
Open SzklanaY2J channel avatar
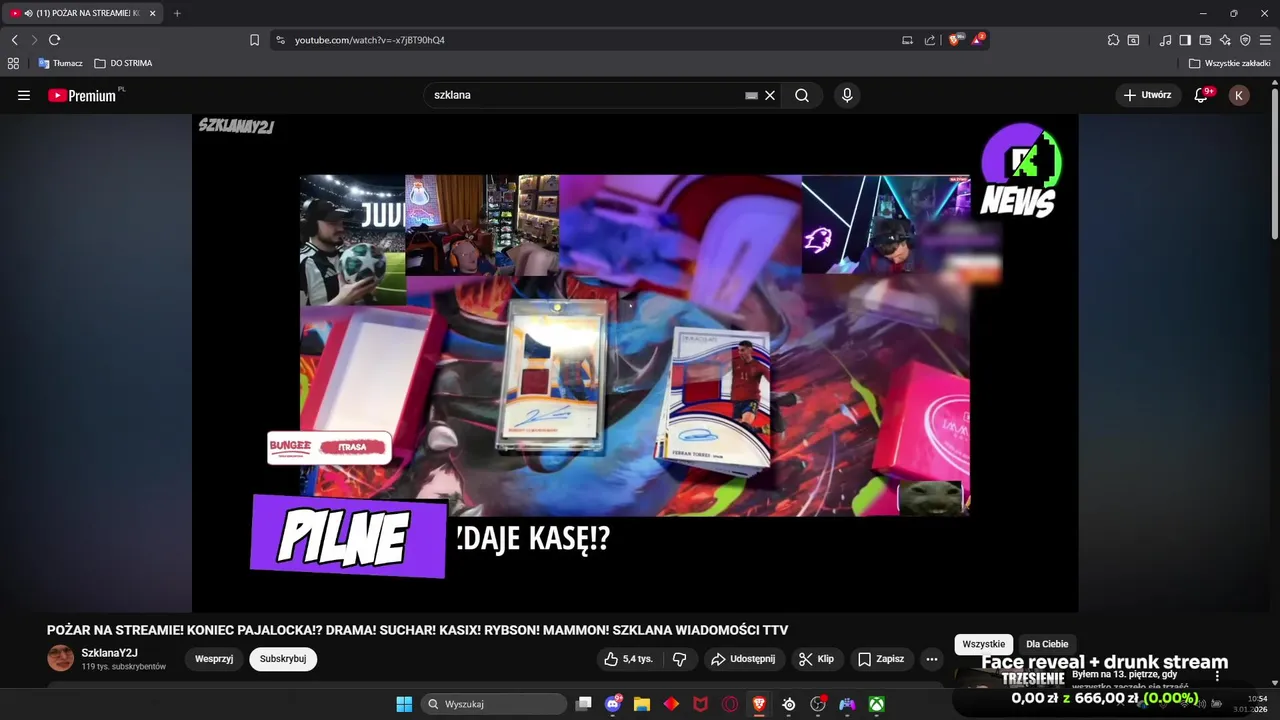[x=60, y=658]
